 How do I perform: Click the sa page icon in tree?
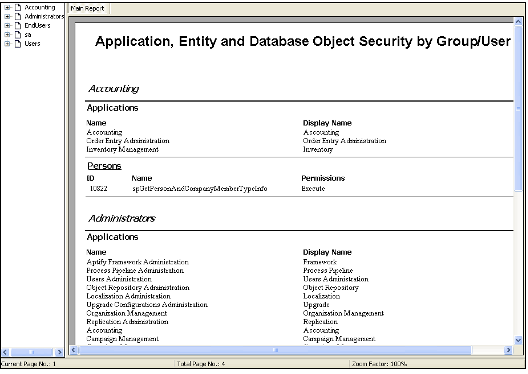(18, 35)
